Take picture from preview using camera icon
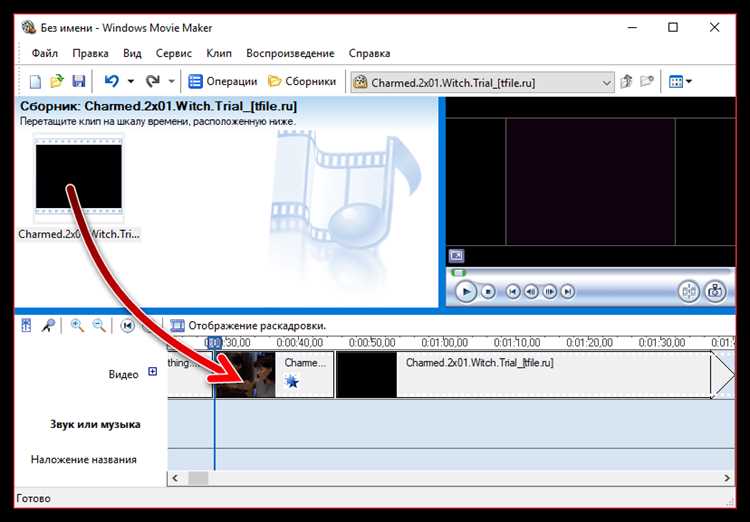Viewport: 750px width, 522px height. click(x=715, y=291)
